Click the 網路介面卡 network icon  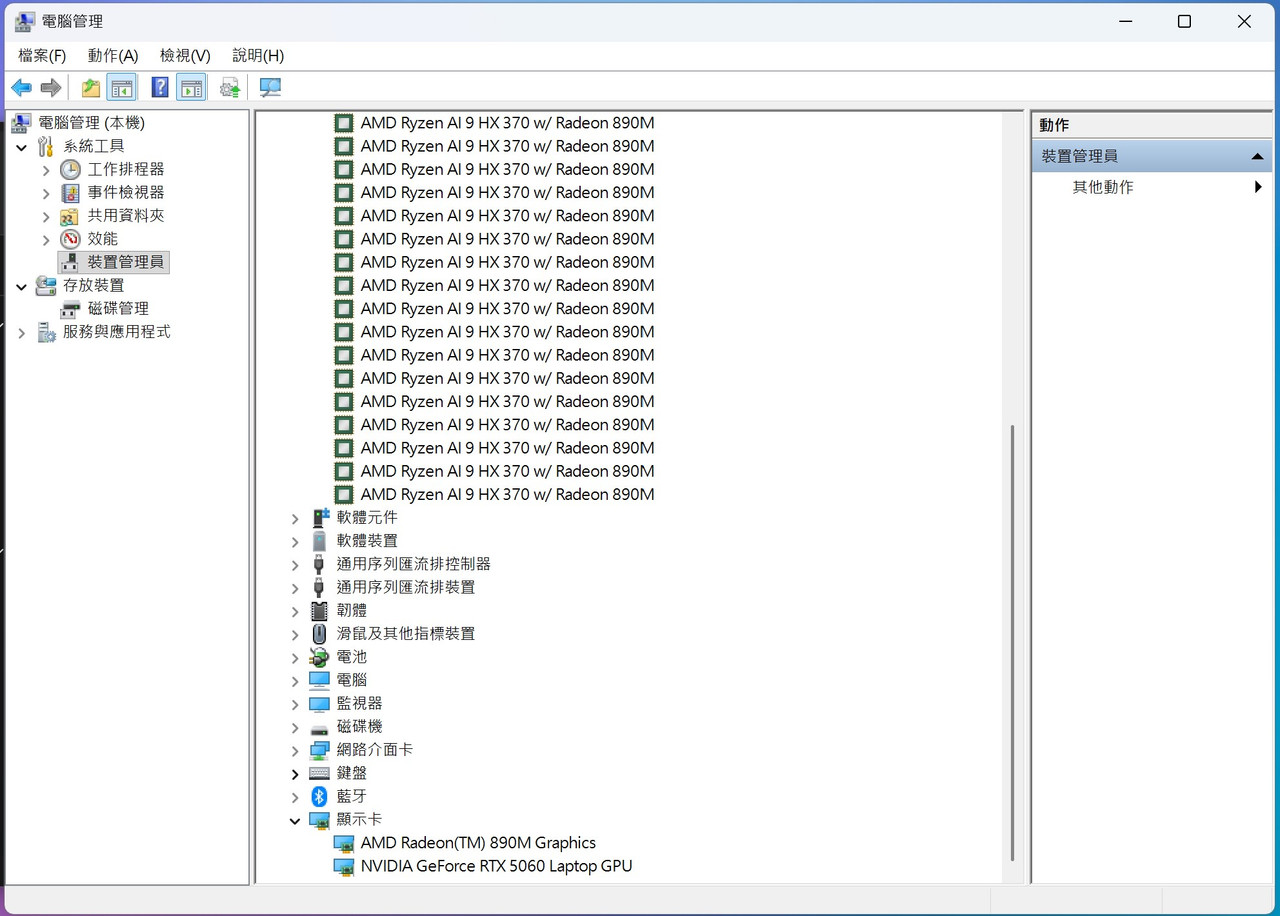pyautogui.click(x=319, y=750)
